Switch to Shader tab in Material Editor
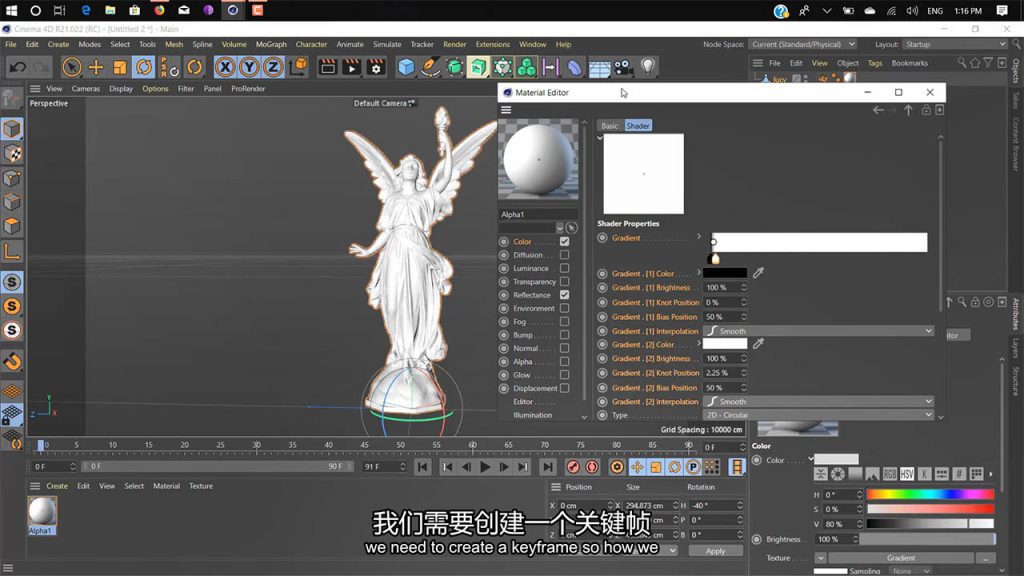The height and width of the screenshot is (576, 1024). pyautogui.click(x=637, y=126)
